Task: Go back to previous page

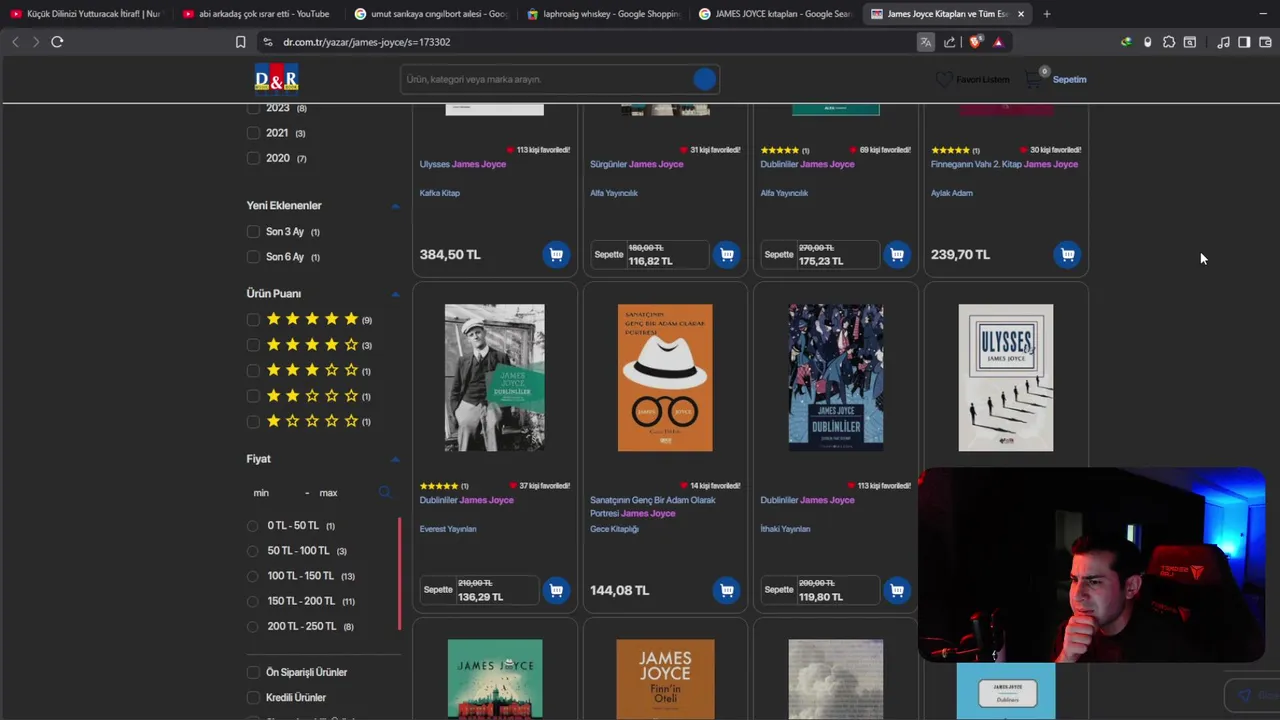Action: click(x=15, y=41)
